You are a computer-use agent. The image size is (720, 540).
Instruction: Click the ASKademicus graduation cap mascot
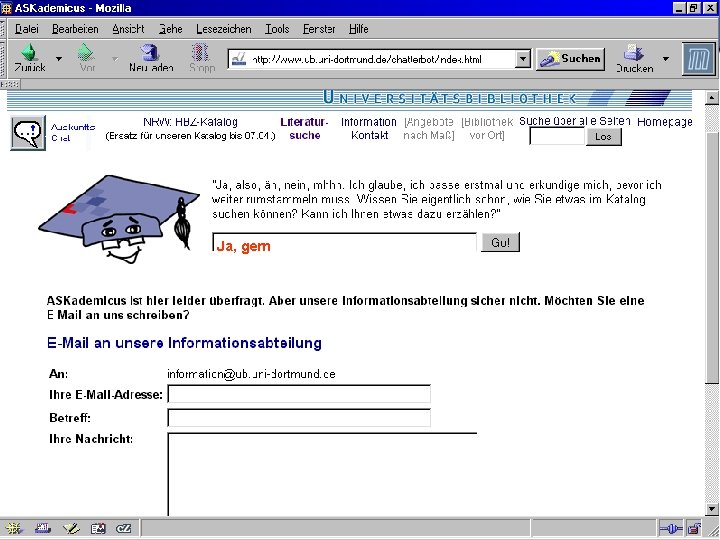point(119,219)
